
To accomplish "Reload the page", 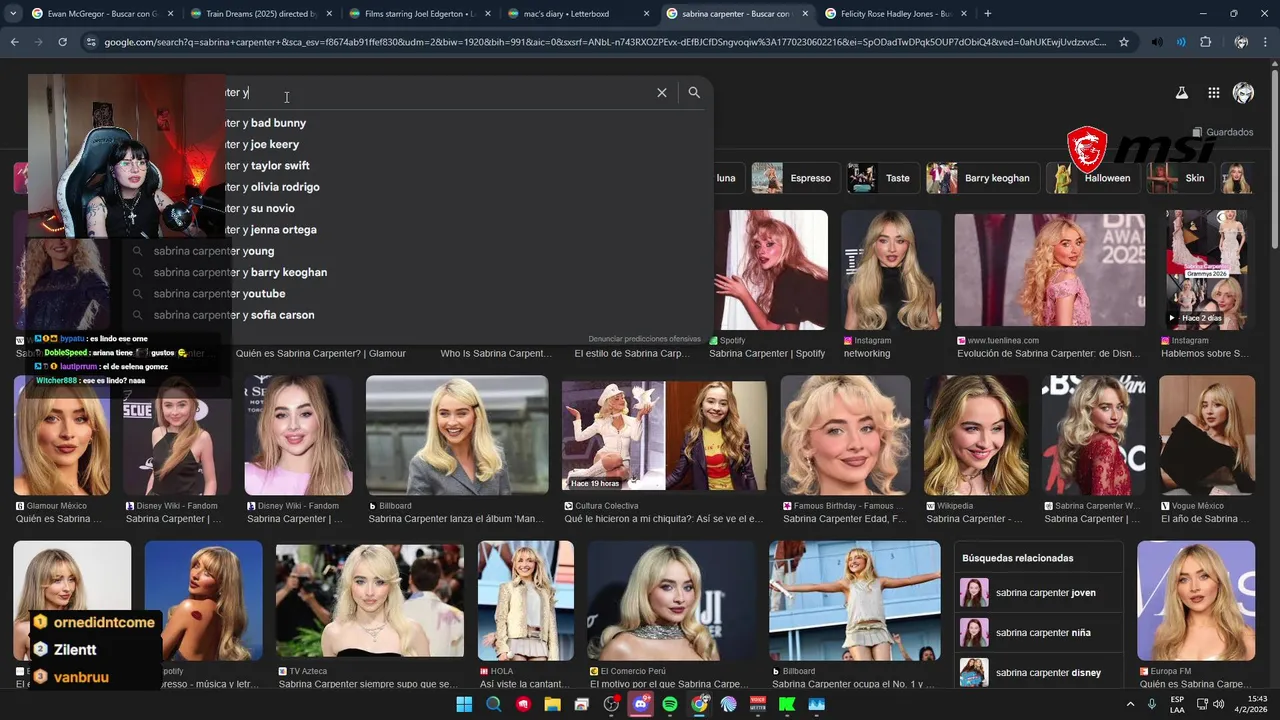I will (x=62, y=42).
